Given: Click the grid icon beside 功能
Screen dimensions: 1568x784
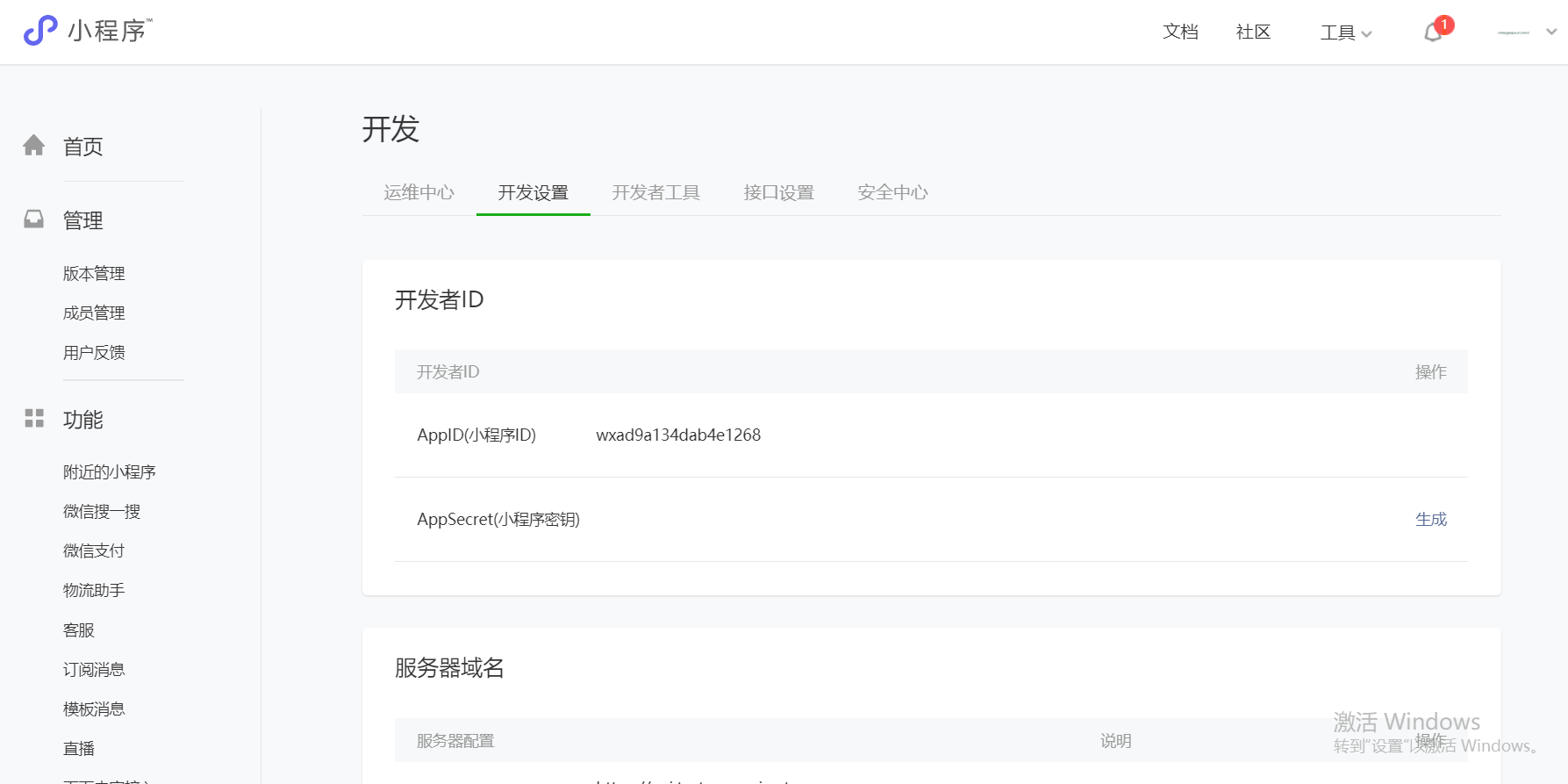Looking at the screenshot, I should click(x=34, y=418).
